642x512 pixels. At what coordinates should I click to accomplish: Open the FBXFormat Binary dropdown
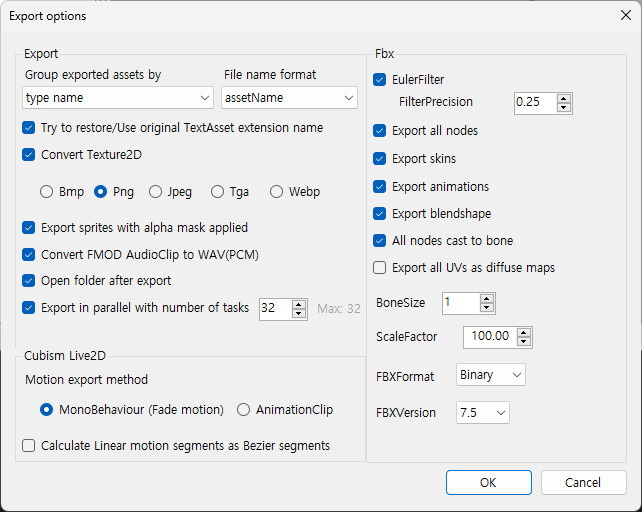point(490,375)
